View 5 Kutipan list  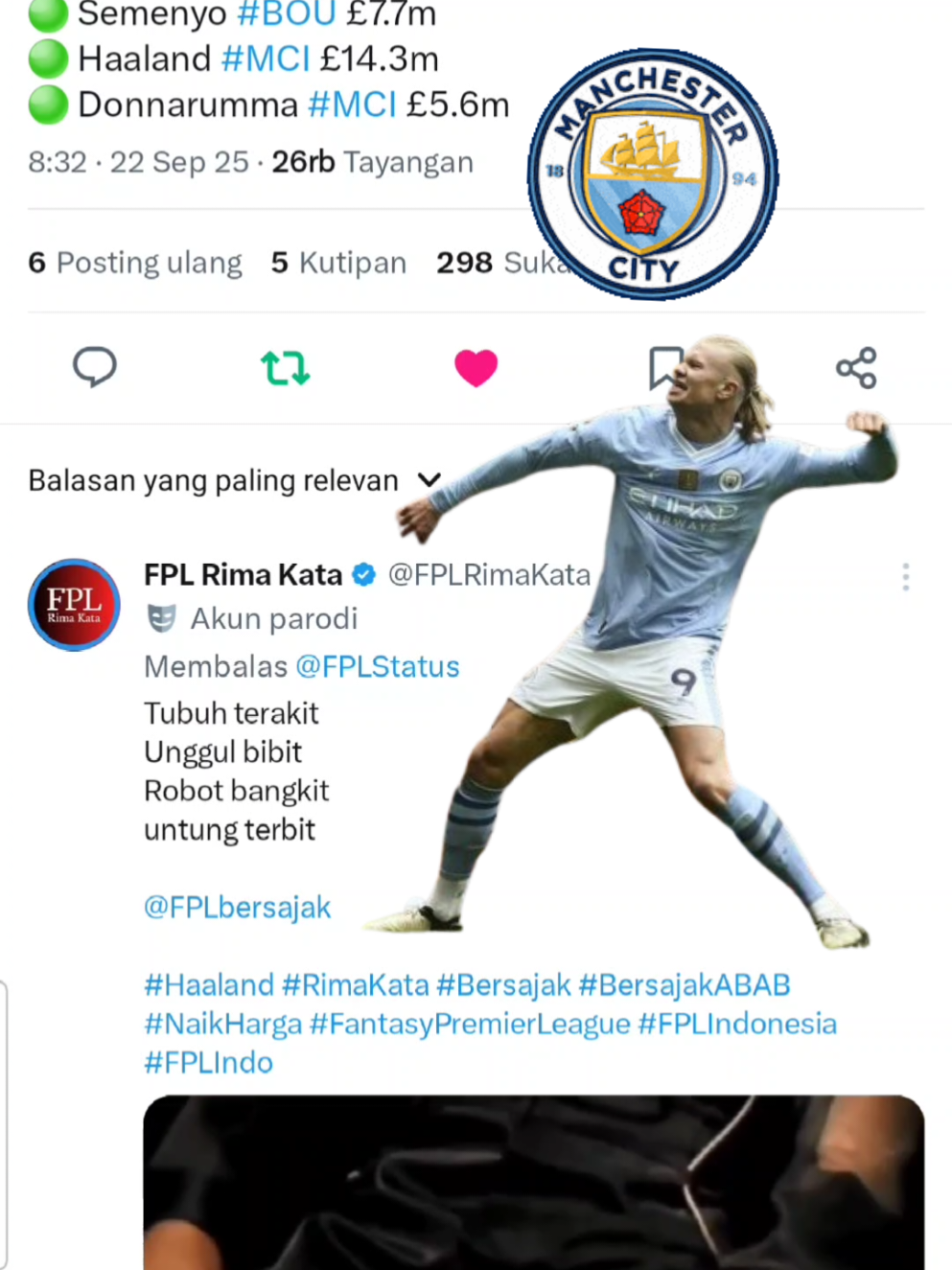tap(338, 263)
